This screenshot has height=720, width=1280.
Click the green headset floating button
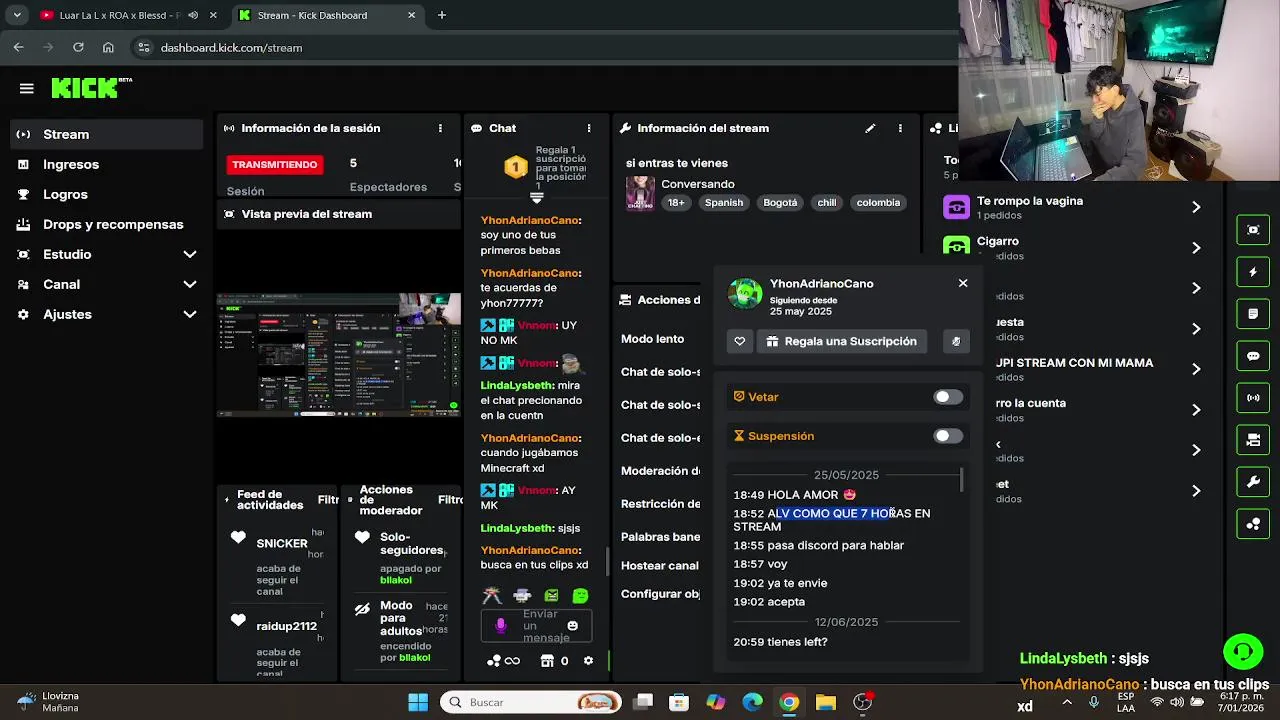(x=1243, y=652)
